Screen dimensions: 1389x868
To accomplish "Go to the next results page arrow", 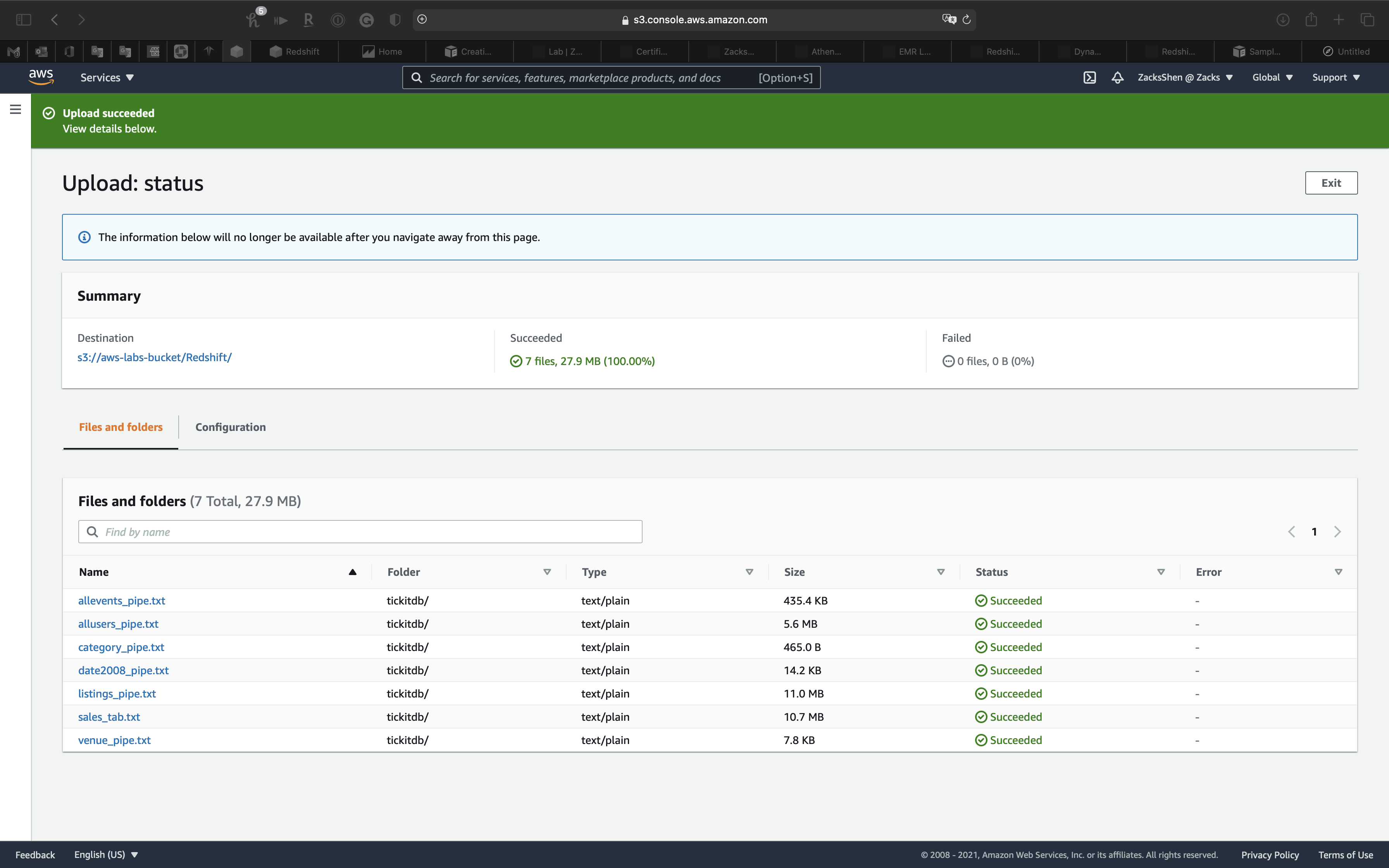I will [x=1337, y=532].
